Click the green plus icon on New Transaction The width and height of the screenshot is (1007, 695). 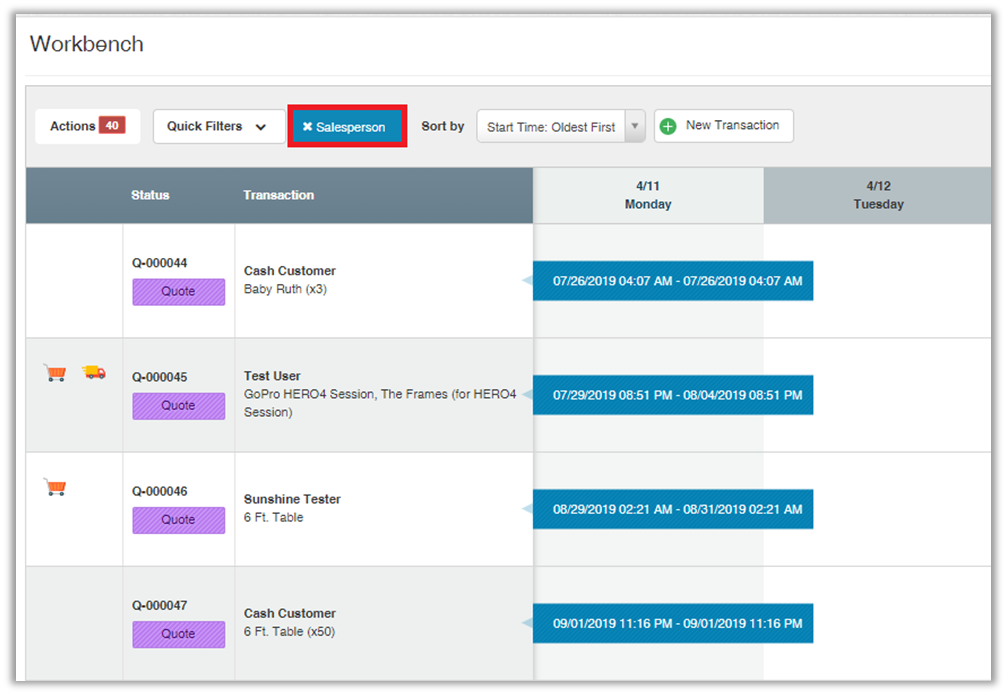668,126
